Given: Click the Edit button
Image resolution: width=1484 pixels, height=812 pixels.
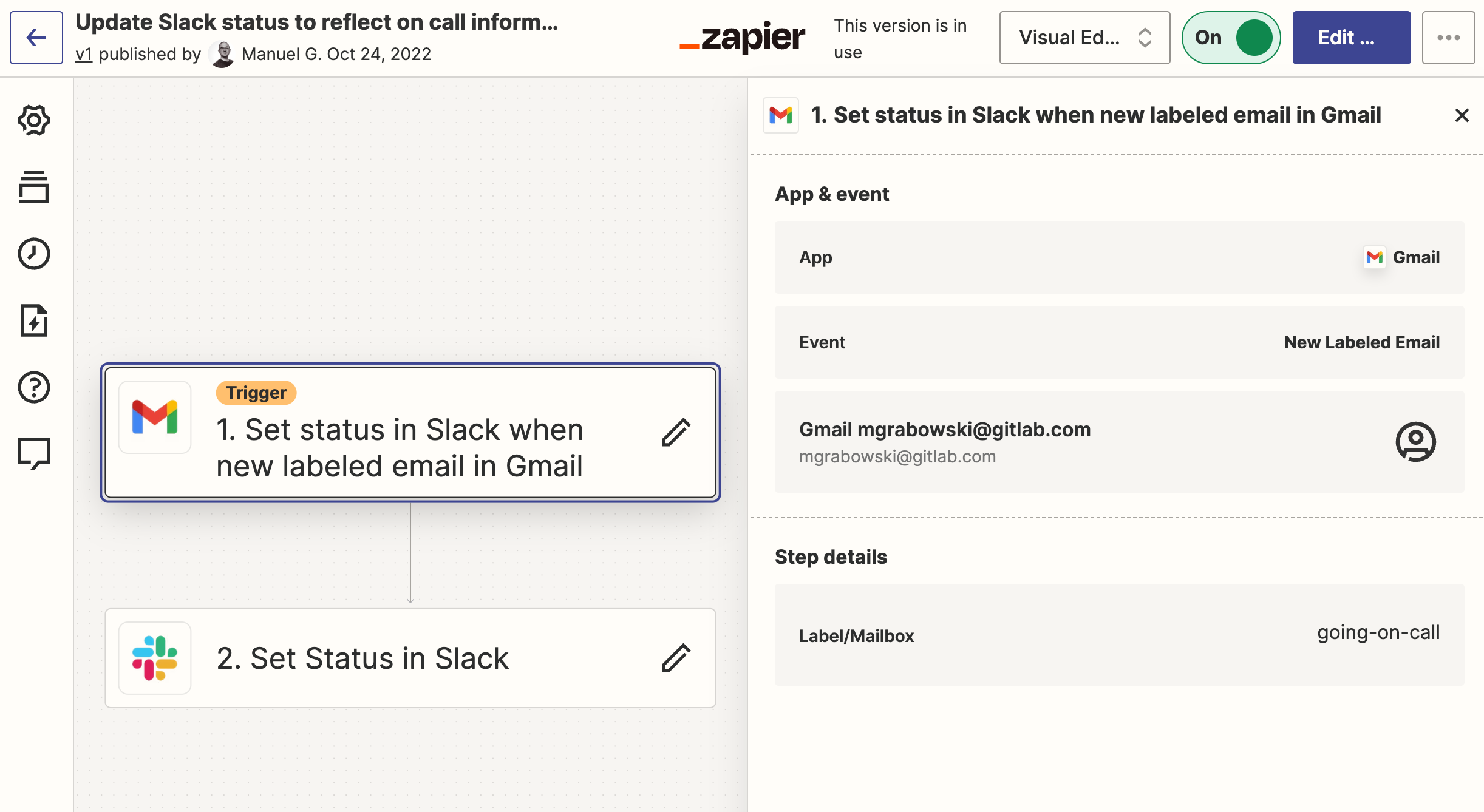Looking at the screenshot, I should [x=1351, y=38].
